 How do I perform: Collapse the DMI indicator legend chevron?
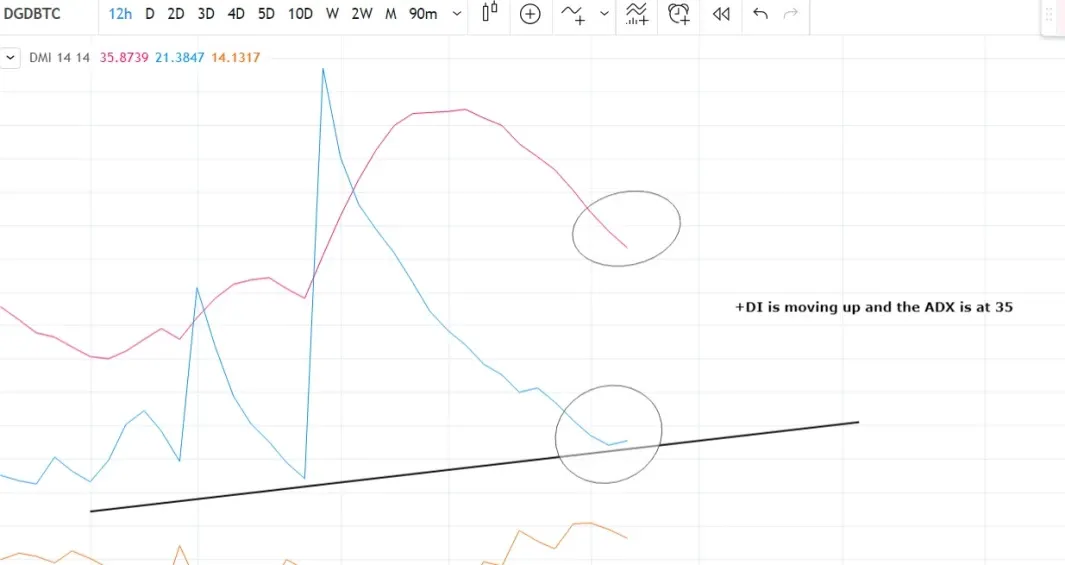coord(10,58)
